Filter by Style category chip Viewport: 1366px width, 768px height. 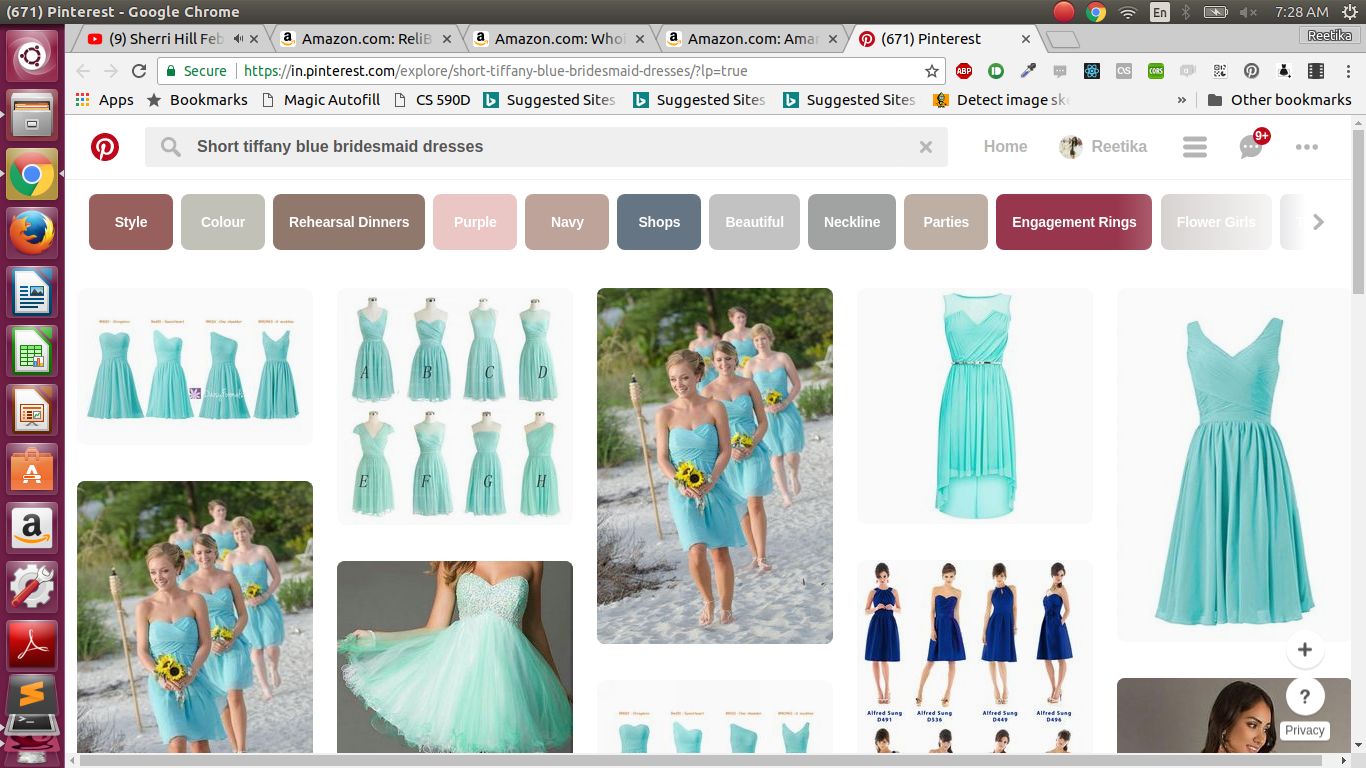point(131,222)
